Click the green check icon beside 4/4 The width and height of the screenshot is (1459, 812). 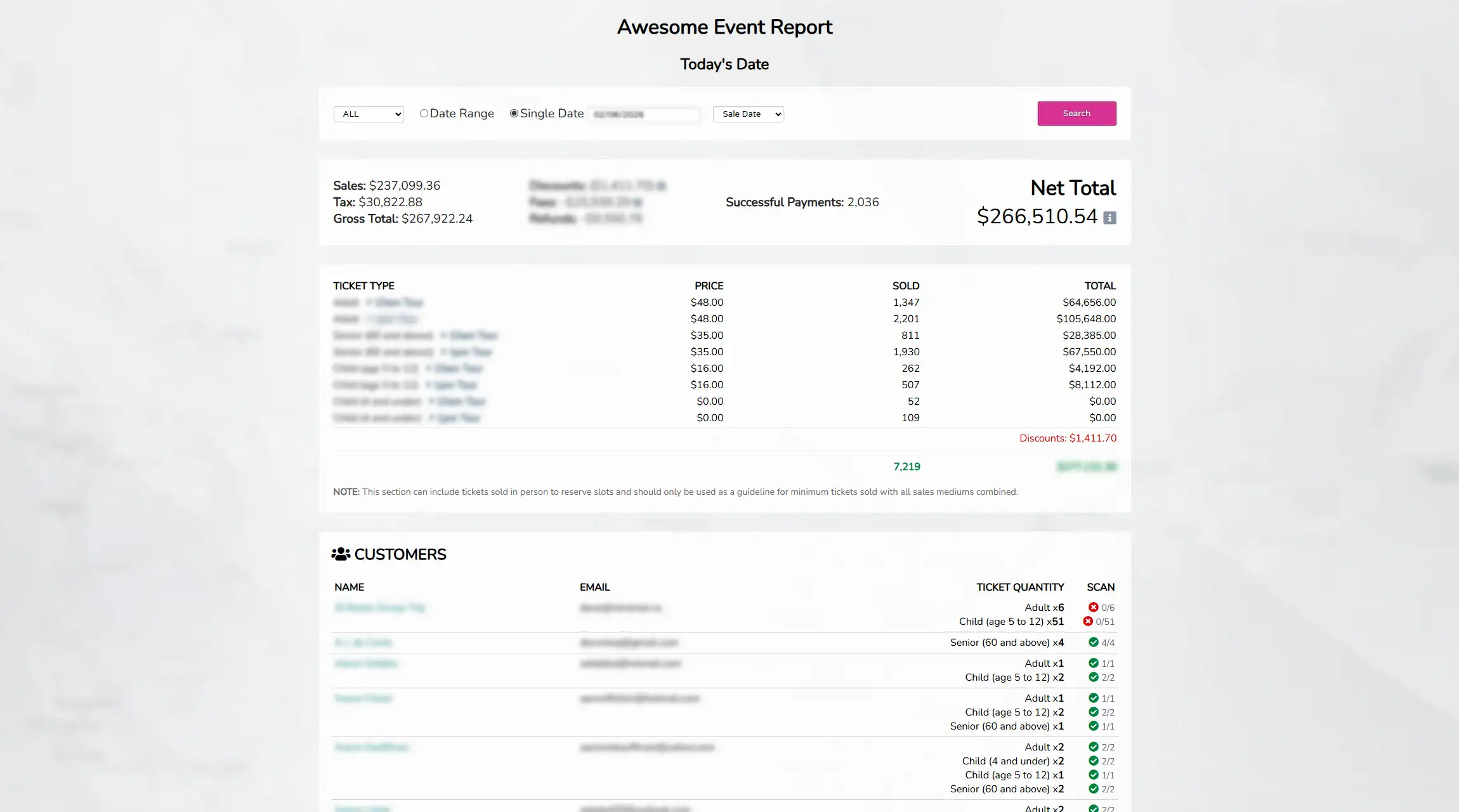(x=1094, y=642)
